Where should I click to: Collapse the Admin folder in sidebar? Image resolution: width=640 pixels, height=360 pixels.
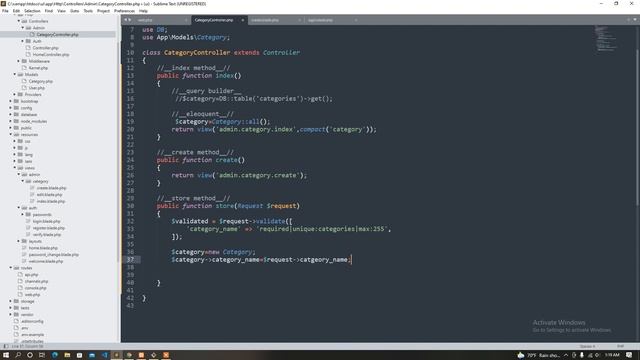[x=23, y=28]
